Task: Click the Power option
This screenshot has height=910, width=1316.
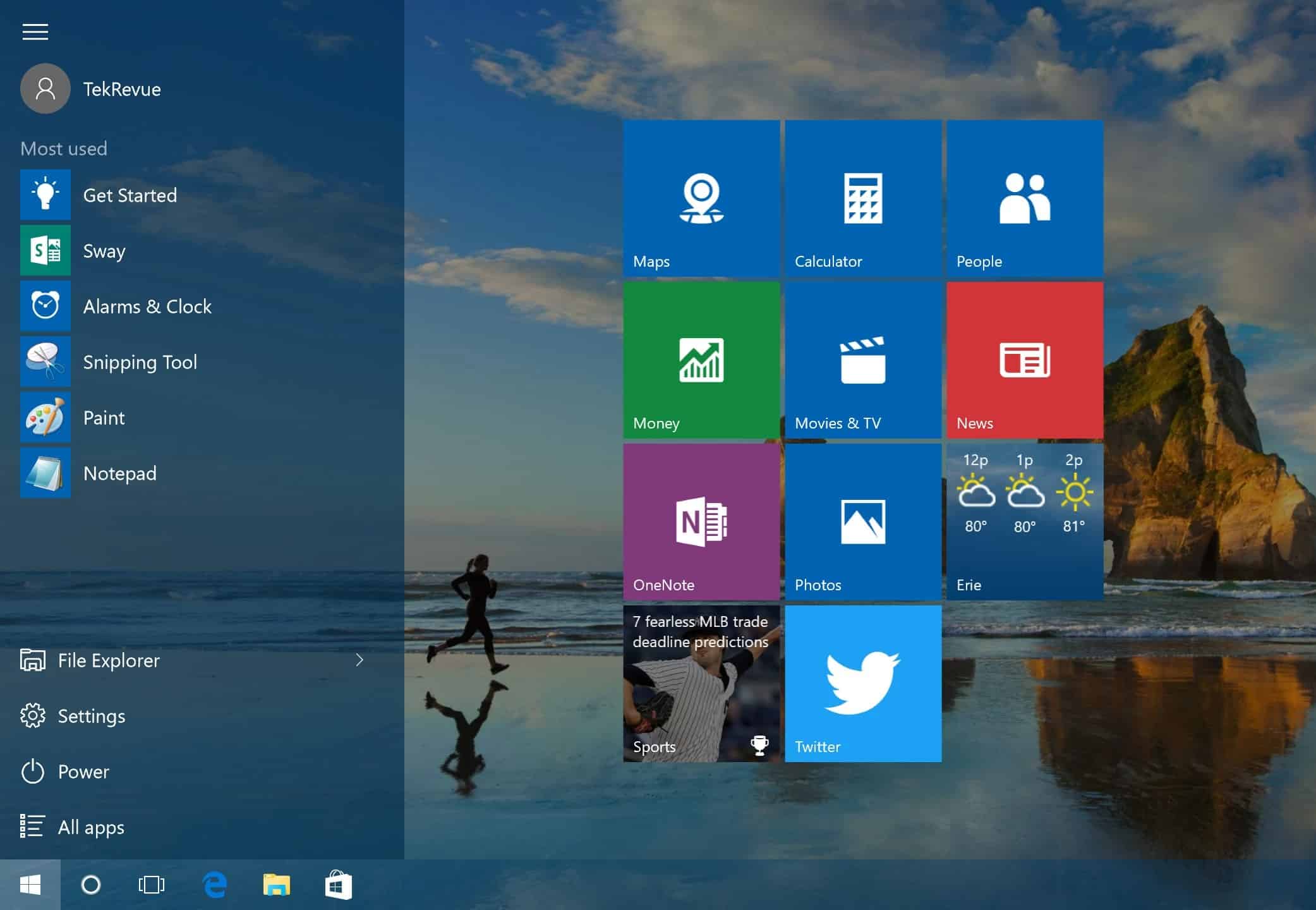Action: pyautogui.click(x=82, y=772)
